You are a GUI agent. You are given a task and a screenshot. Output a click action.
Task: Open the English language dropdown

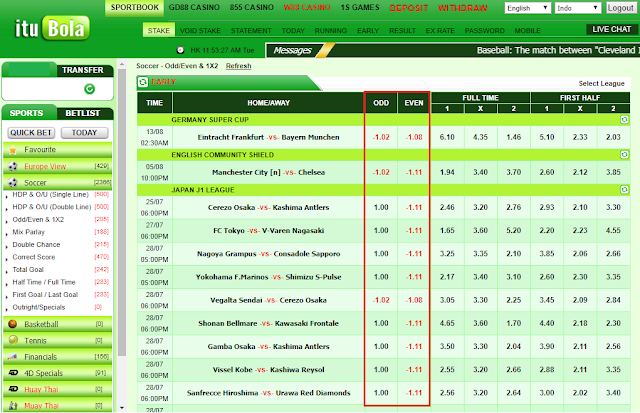527,8
